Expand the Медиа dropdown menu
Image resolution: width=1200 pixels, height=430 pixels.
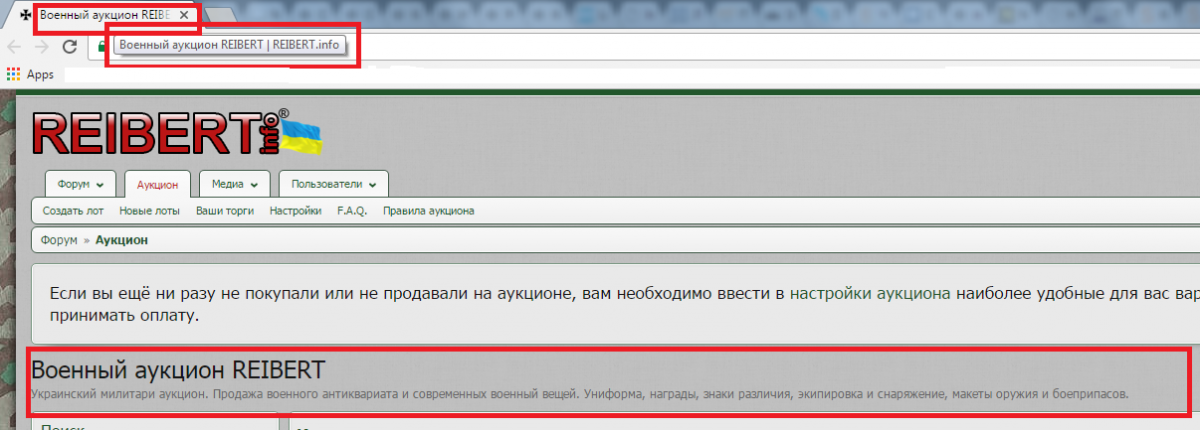tap(234, 185)
